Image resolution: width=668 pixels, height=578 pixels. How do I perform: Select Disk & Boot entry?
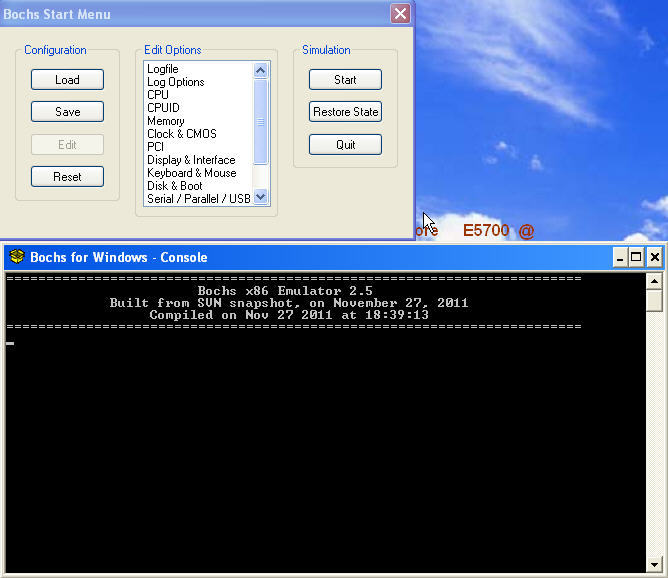point(175,186)
